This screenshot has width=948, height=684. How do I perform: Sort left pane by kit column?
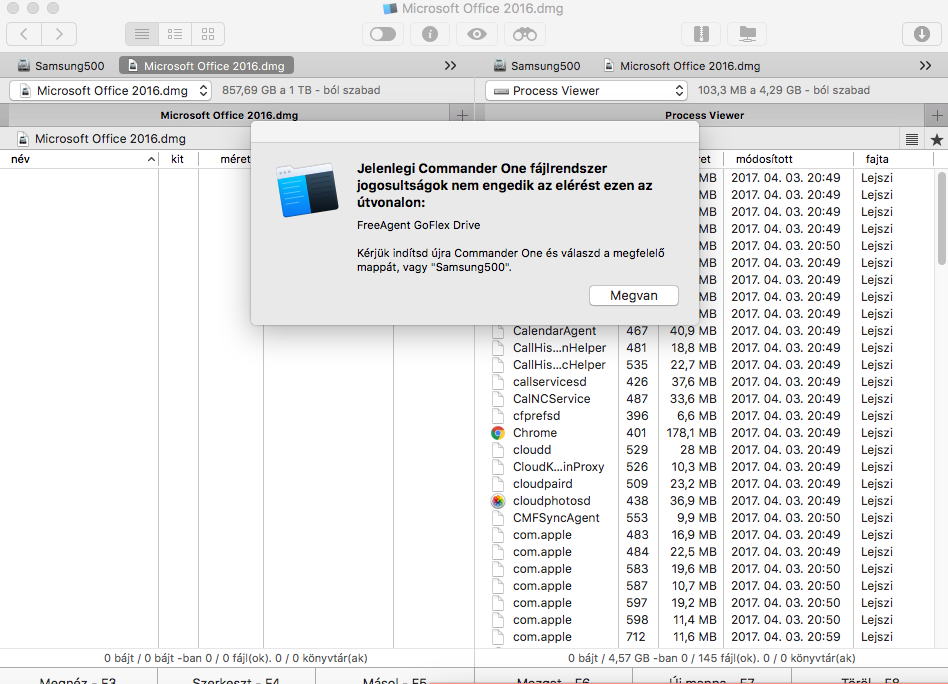click(178, 159)
